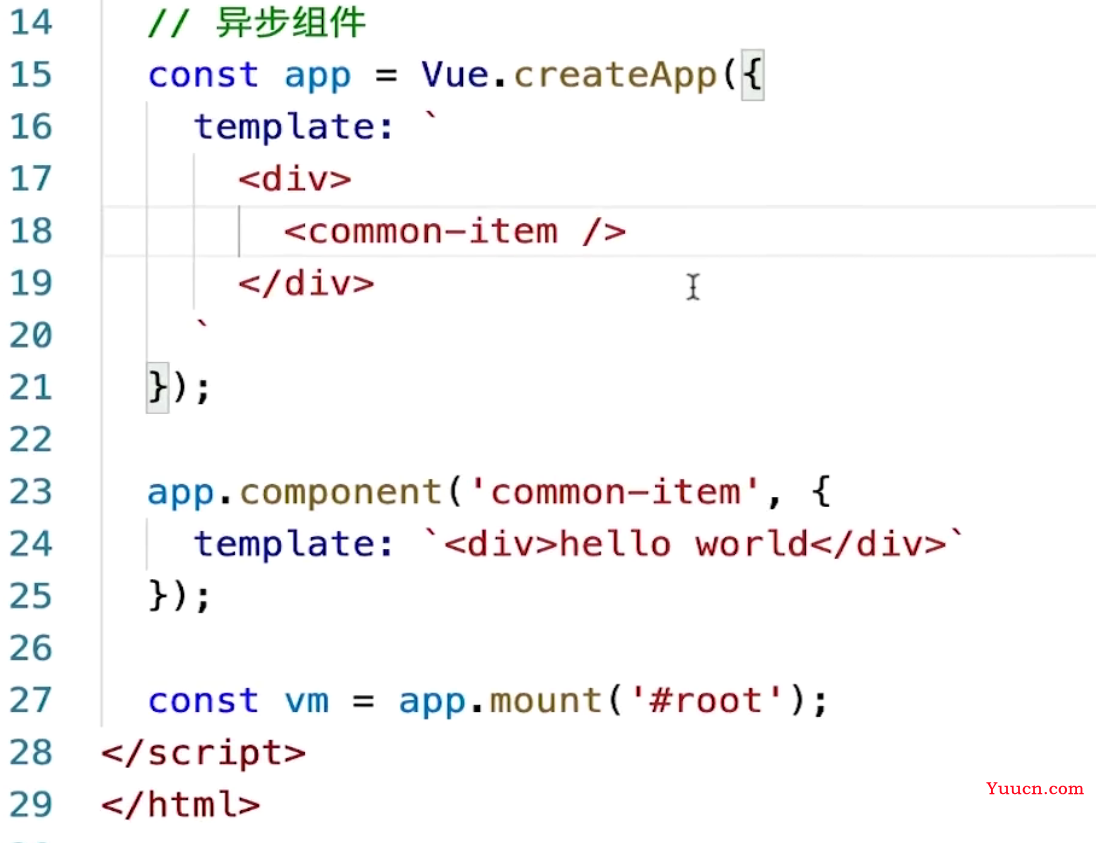The width and height of the screenshot is (1096, 843).
Task: Click the Vue identifier on line 15
Action: click(455, 74)
